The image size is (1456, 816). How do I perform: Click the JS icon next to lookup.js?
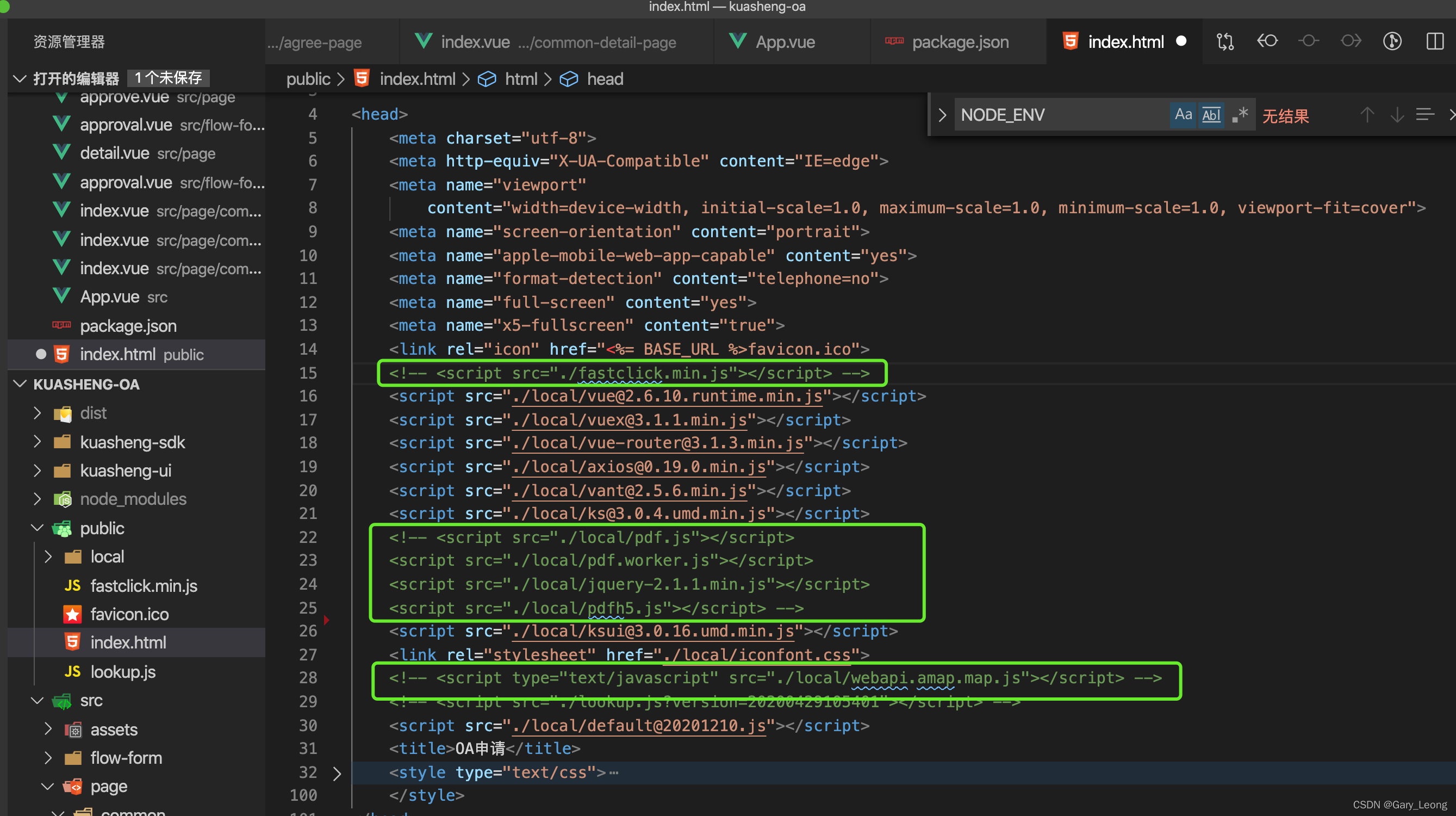pyautogui.click(x=72, y=671)
